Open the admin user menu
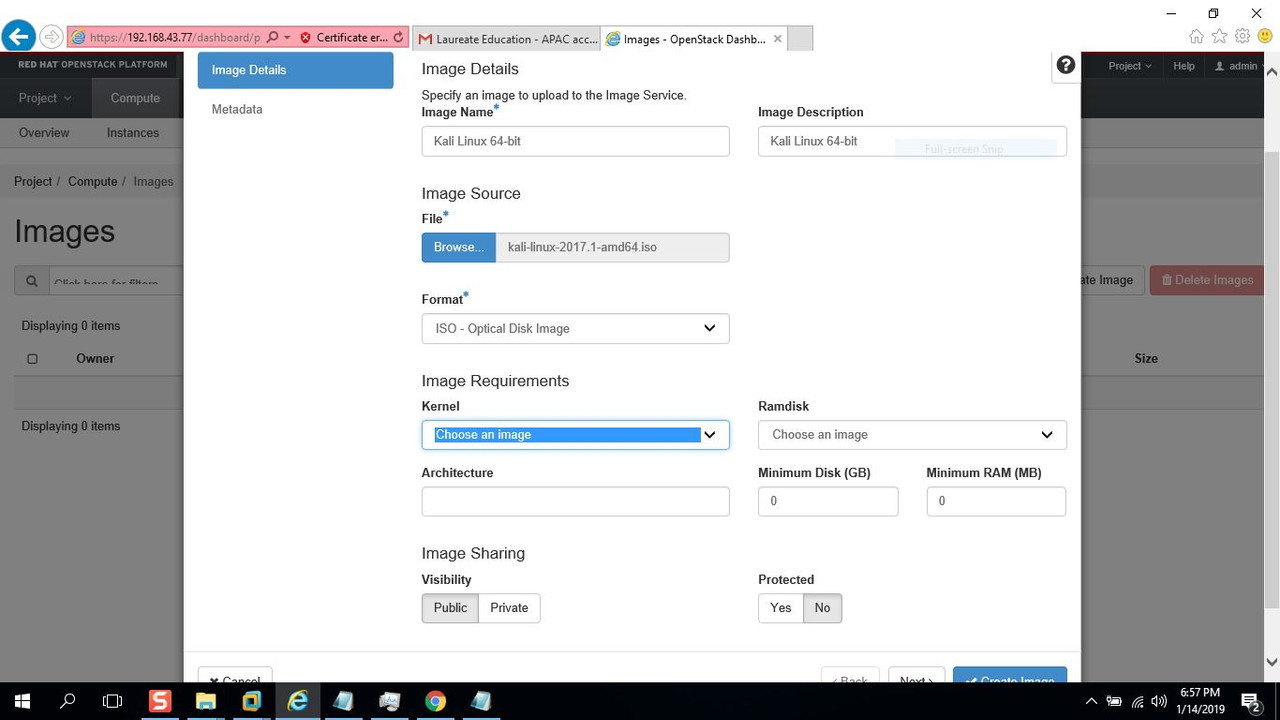The image size is (1280, 720). 1238,66
